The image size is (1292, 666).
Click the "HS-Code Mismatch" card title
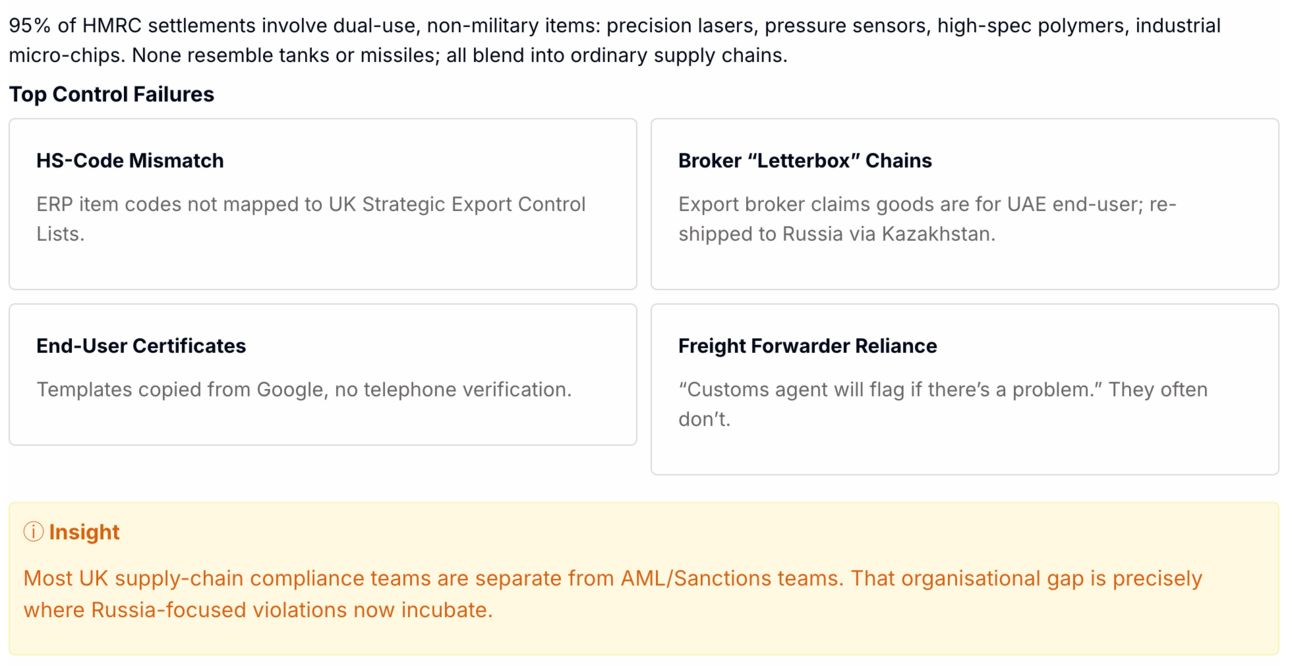[130, 160]
